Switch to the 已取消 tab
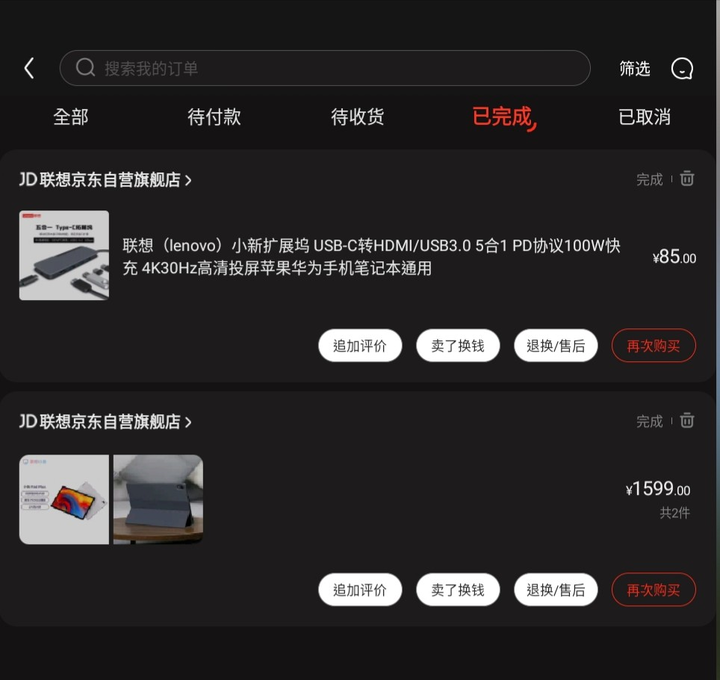This screenshot has width=720, height=680. coord(644,117)
